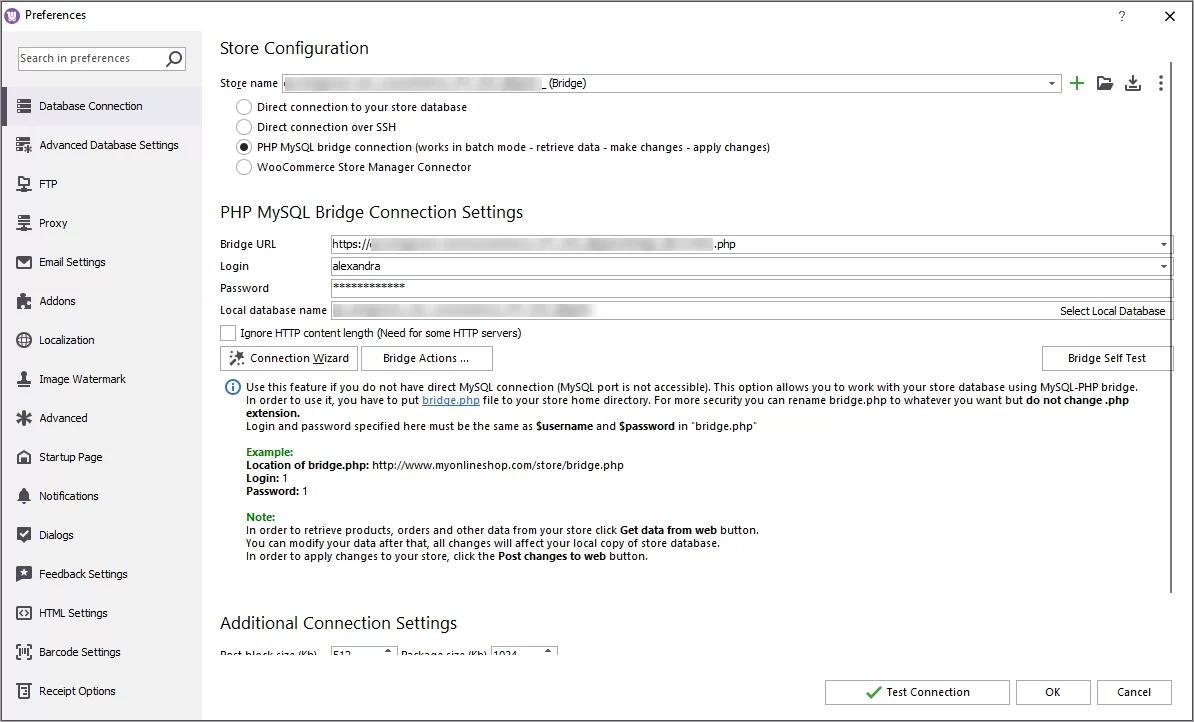Open the Image Watermark settings section
This screenshot has height=722, width=1194.
point(82,379)
